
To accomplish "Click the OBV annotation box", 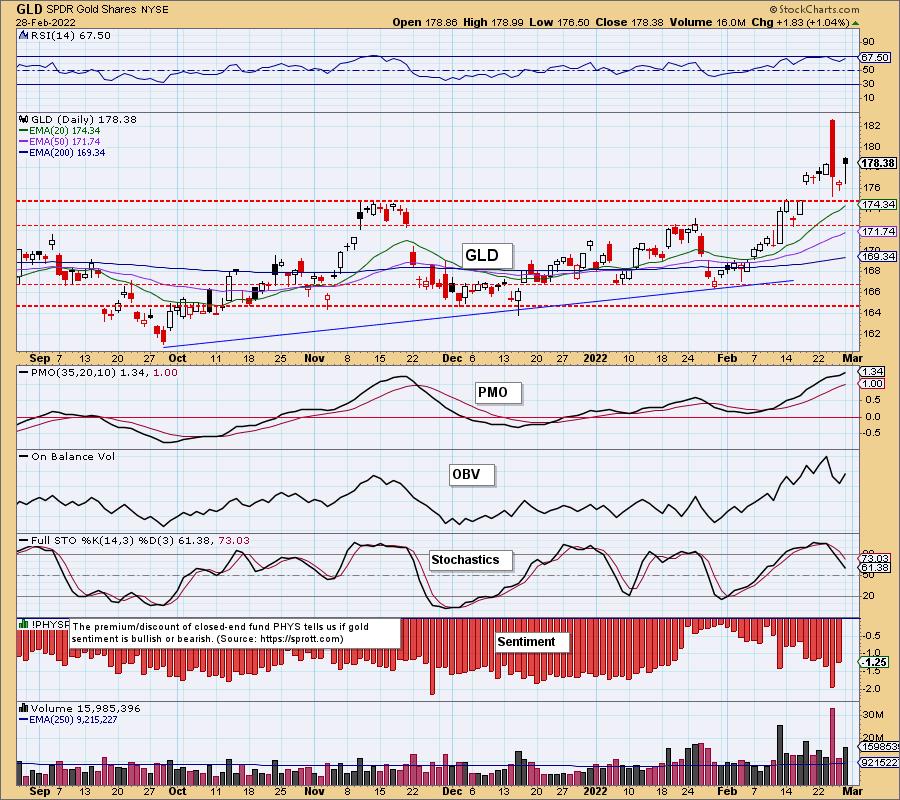I will 471,475.
